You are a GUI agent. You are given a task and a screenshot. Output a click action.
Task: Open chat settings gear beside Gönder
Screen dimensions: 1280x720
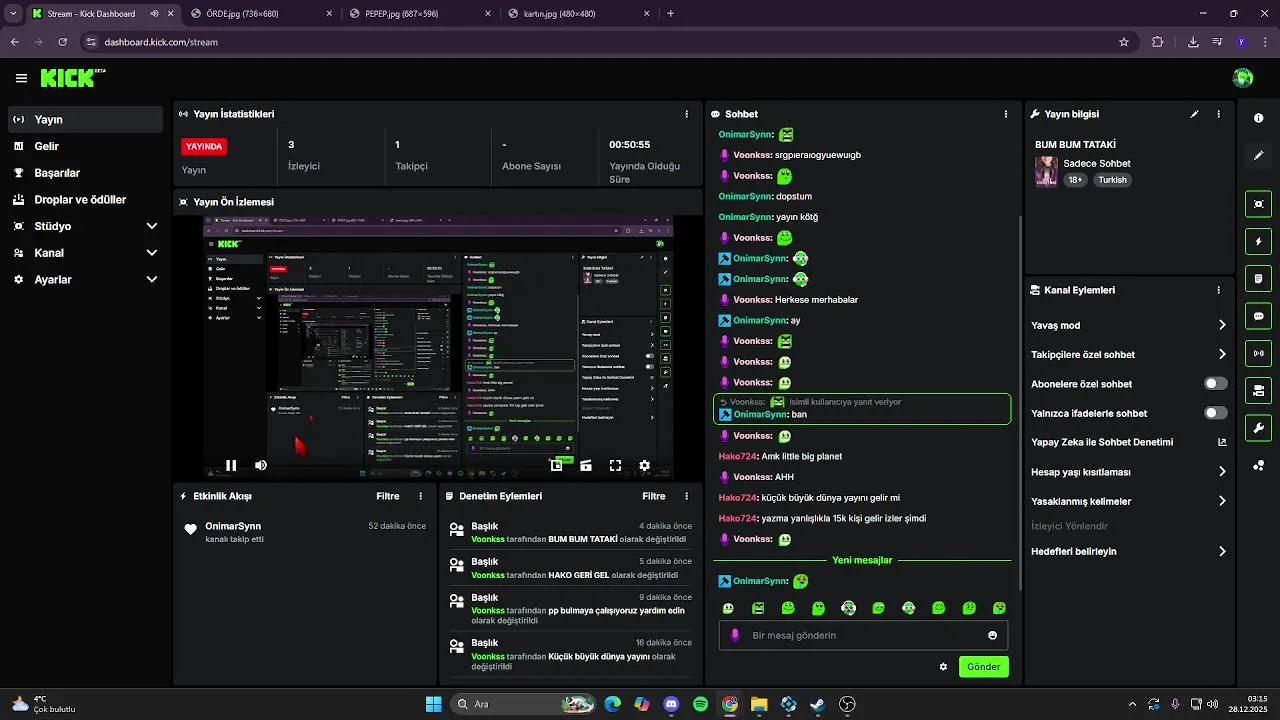click(x=943, y=666)
